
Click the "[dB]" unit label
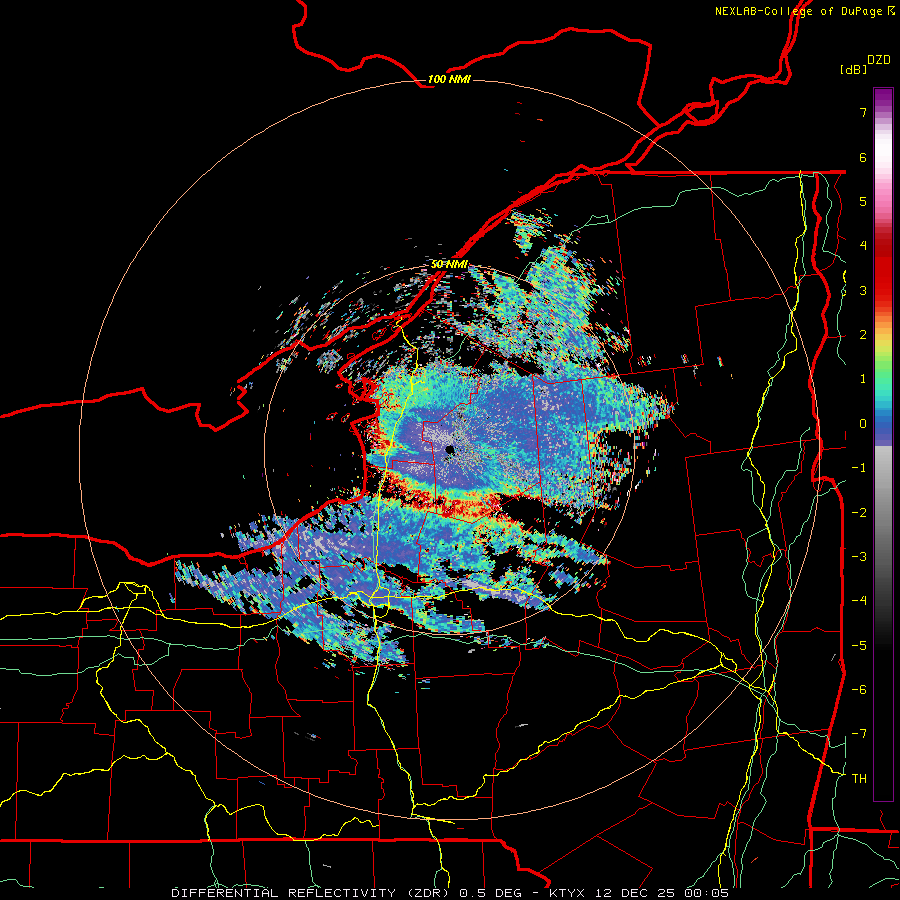pyautogui.click(x=852, y=69)
